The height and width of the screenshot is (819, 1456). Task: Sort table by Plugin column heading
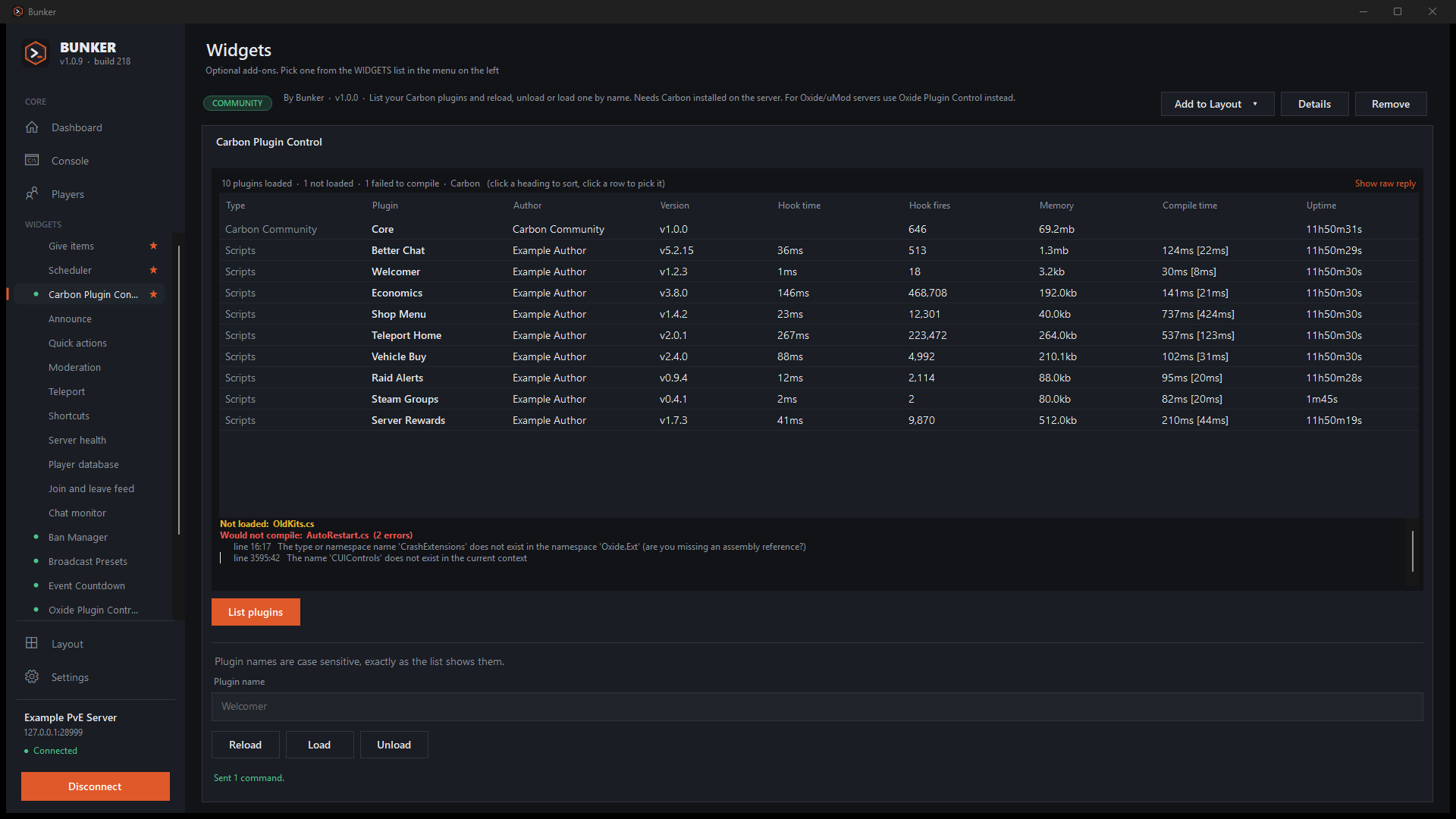(384, 206)
